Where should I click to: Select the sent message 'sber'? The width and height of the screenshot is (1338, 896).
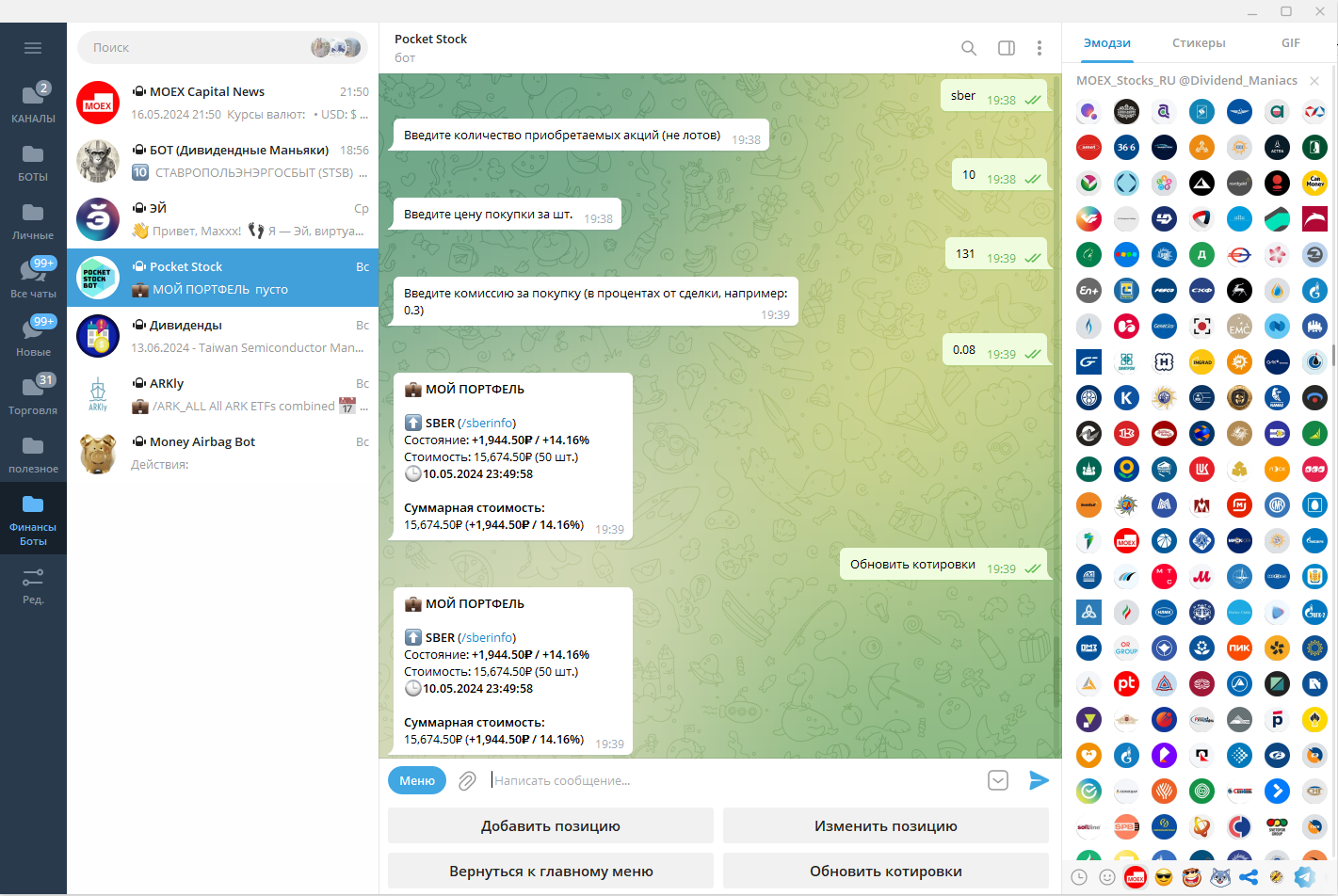(x=994, y=95)
